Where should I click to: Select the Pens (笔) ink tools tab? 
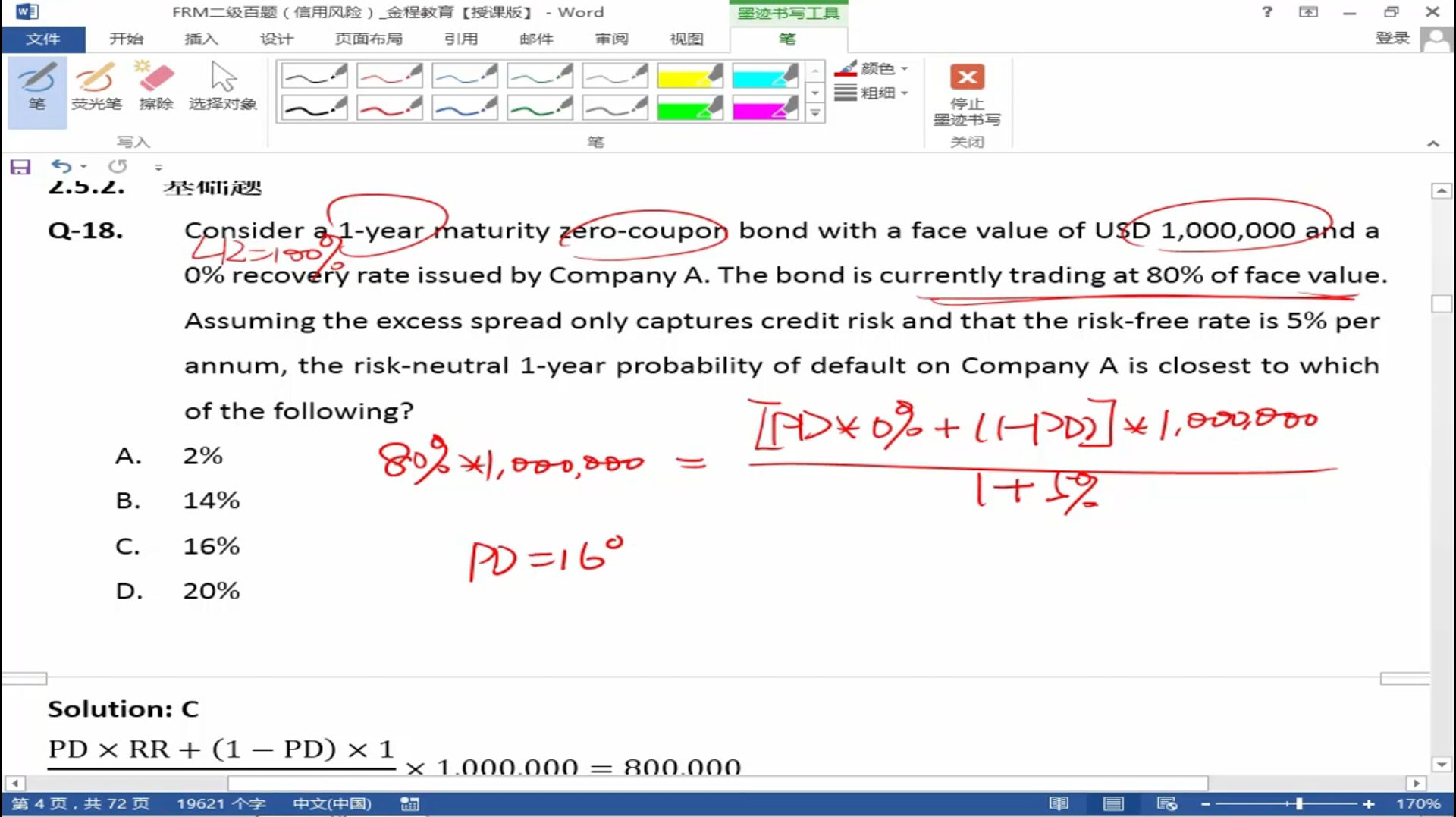coord(787,39)
